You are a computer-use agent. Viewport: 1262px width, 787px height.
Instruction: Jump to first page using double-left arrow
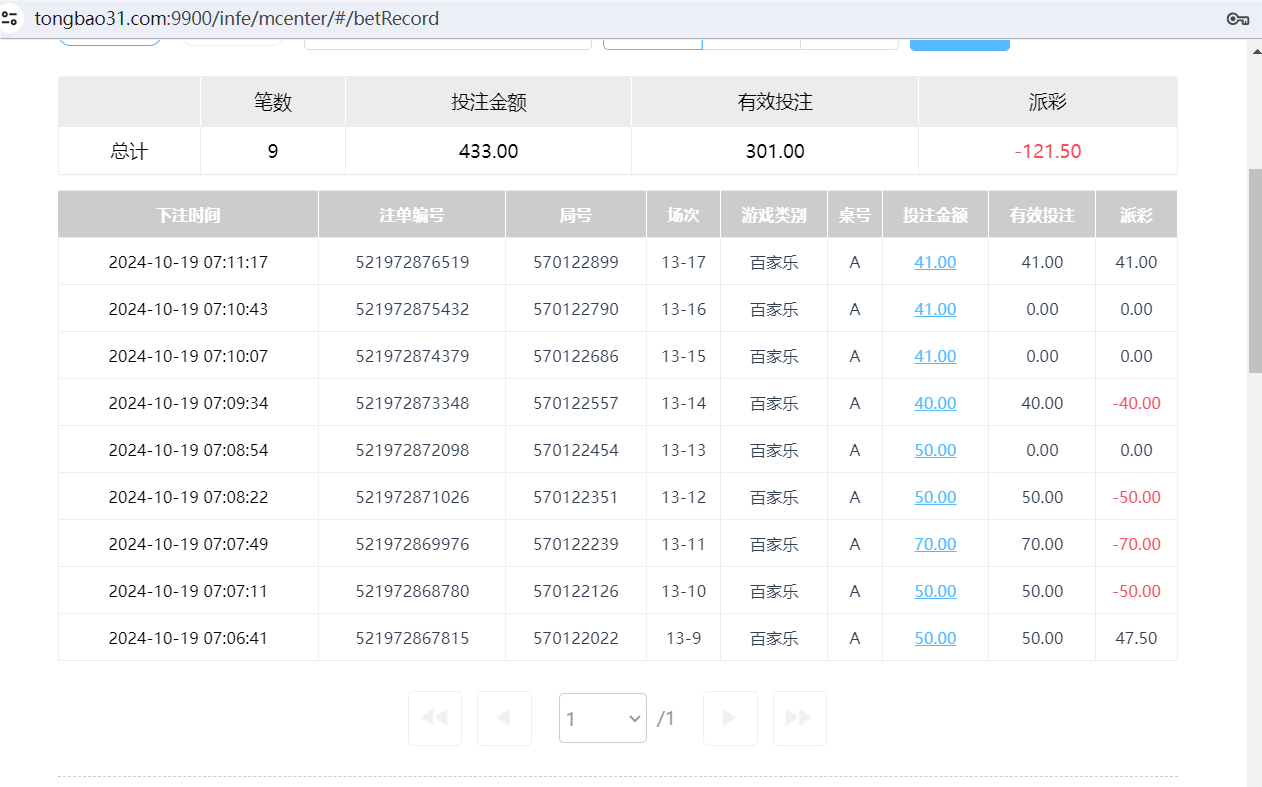pos(434,718)
